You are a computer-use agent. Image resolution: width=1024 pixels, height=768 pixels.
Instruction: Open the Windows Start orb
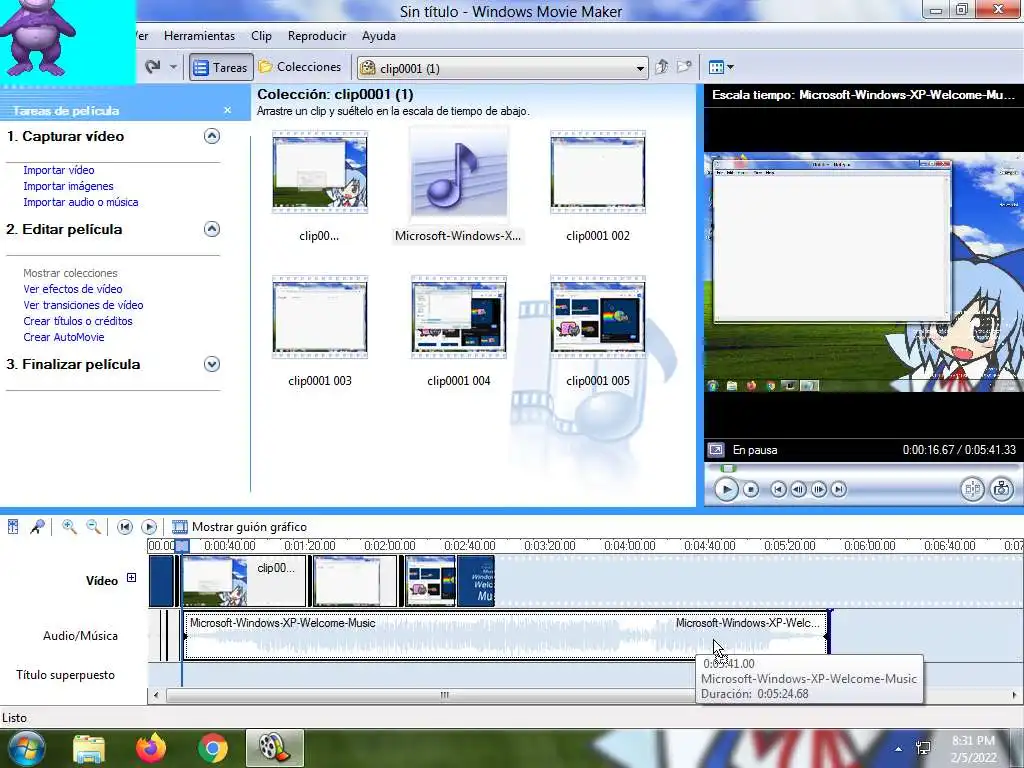point(27,748)
